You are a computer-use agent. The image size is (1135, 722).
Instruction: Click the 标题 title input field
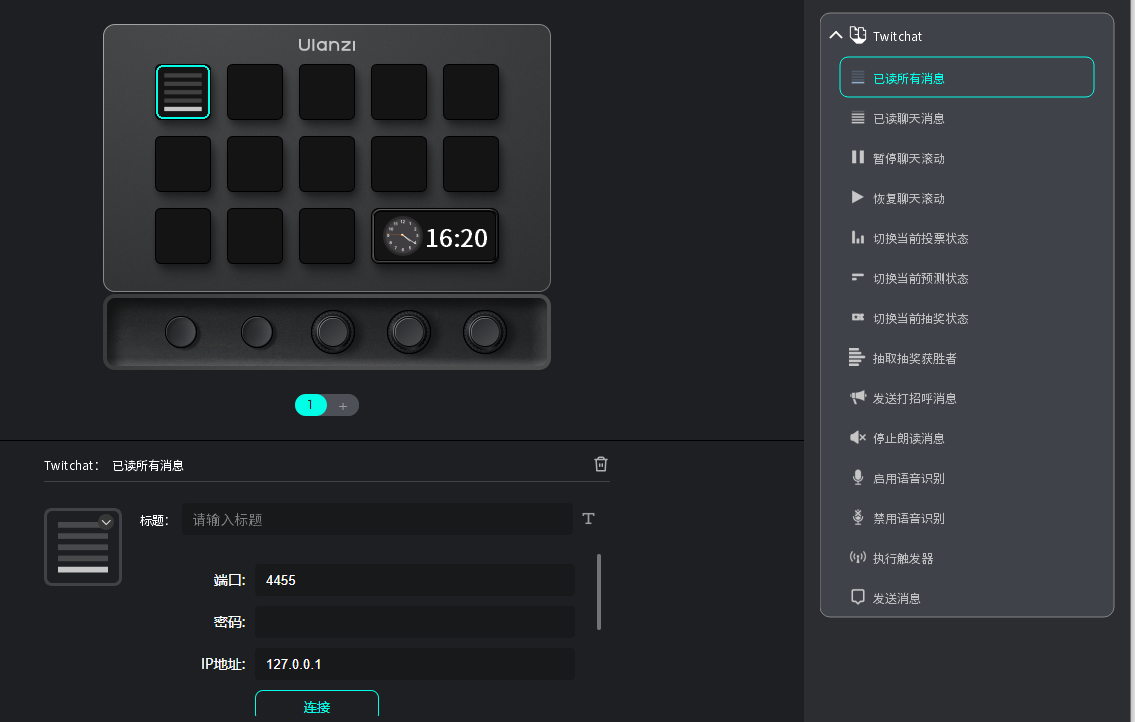point(377,519)
